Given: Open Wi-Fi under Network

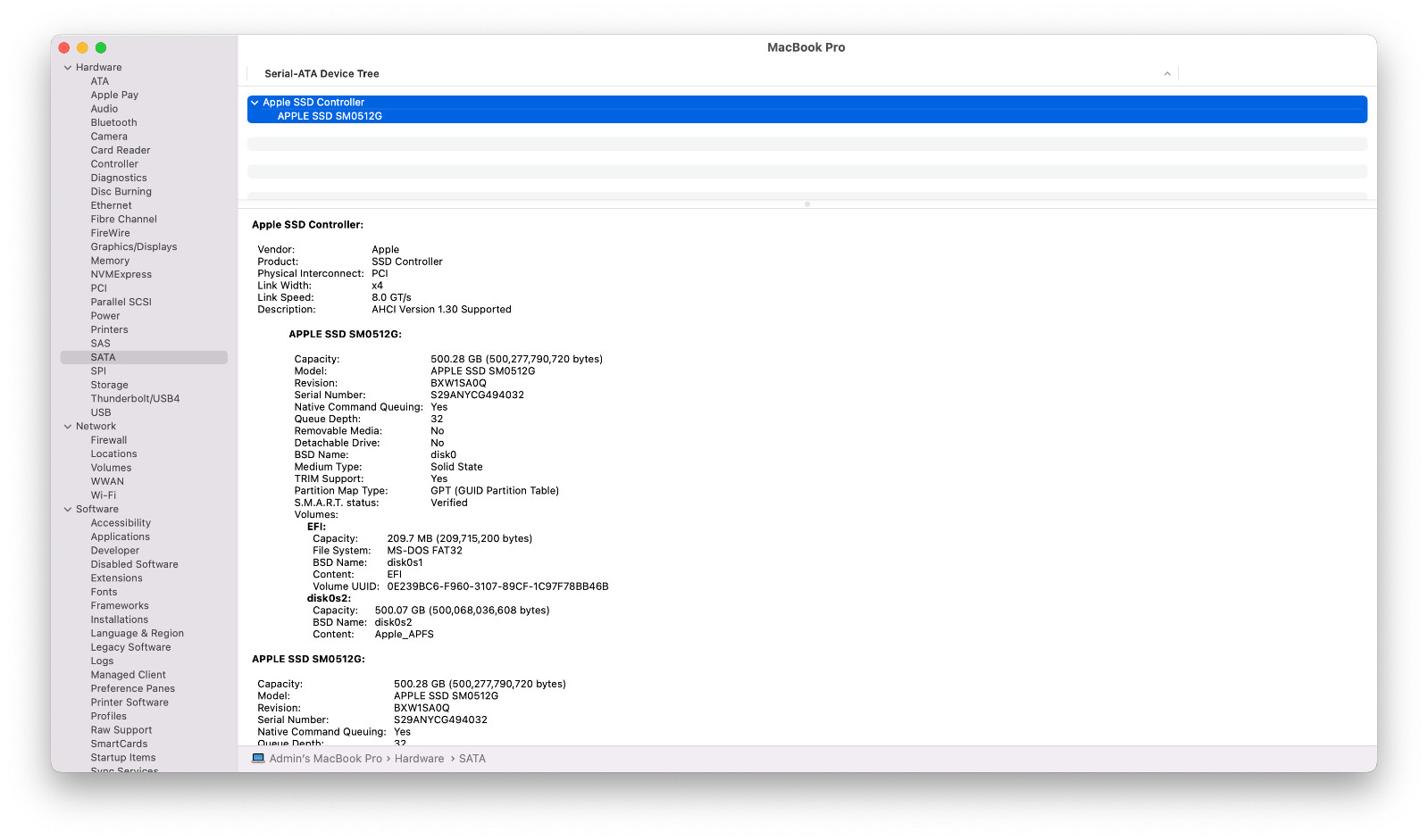Looking at the screenshot, I should coord(103,495).
